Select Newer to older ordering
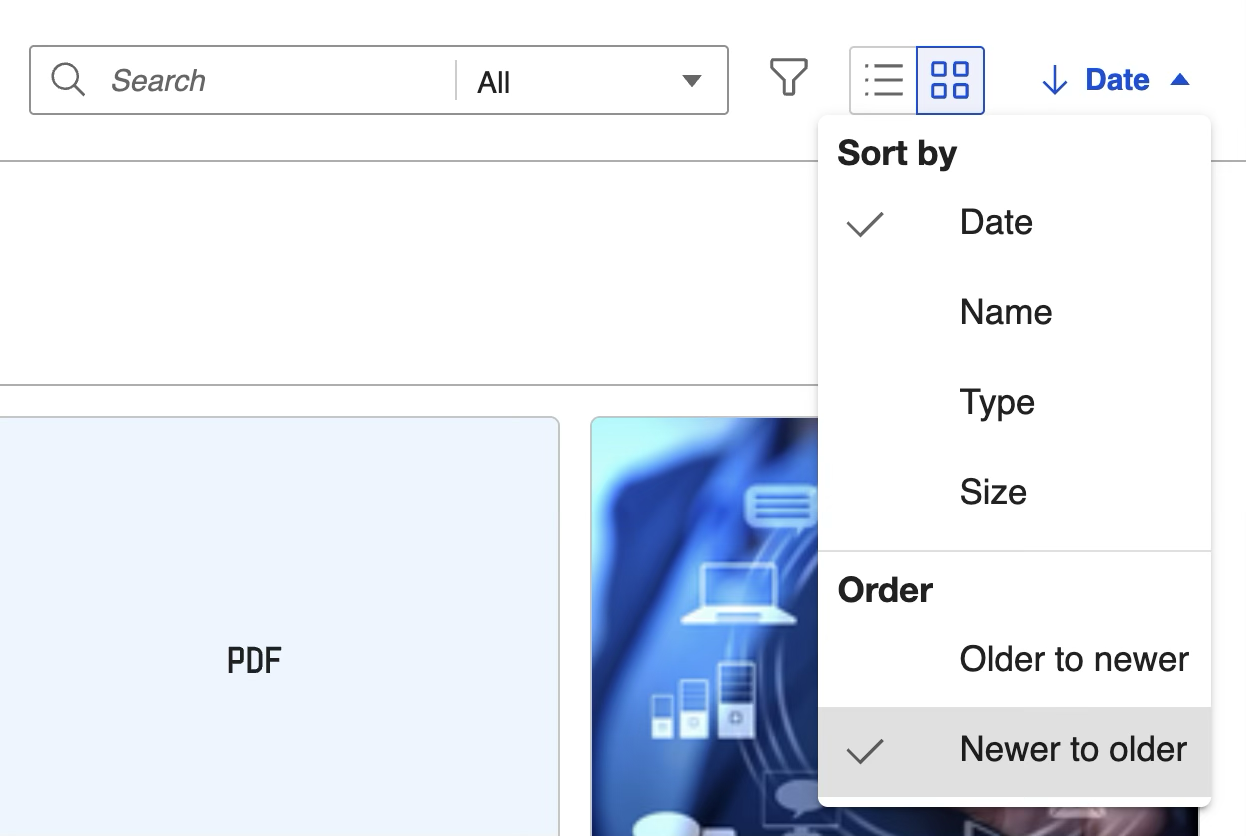This screenshot has height=836, width=1246. click(1072, 749)
